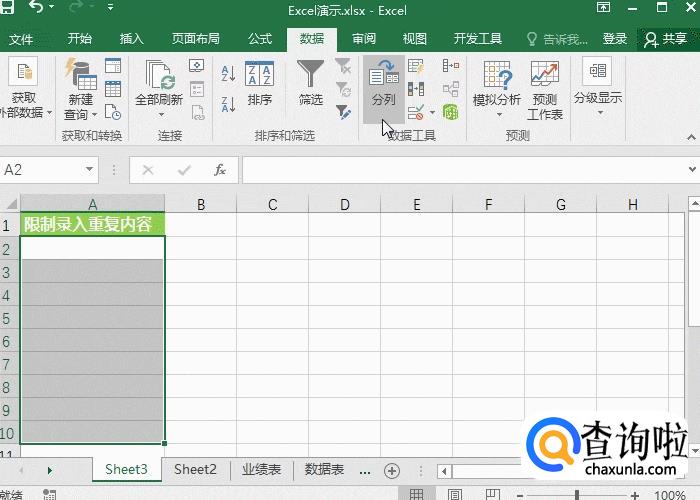Switch to the Formulas (公式) ribbon tab
The image size is (700, 500).
tap(260, 39)
